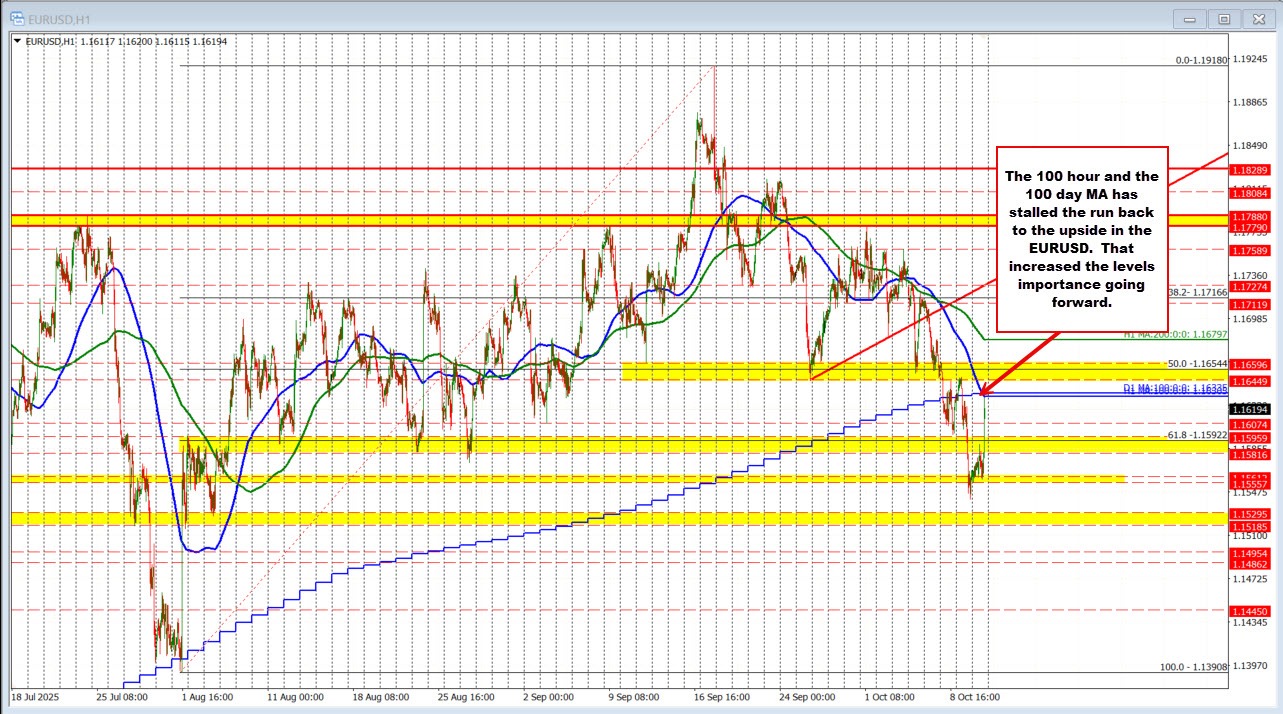Select the 50.0 Fibonacci level label
This screenshot has height=714, width=1283.
[1196, 363]
